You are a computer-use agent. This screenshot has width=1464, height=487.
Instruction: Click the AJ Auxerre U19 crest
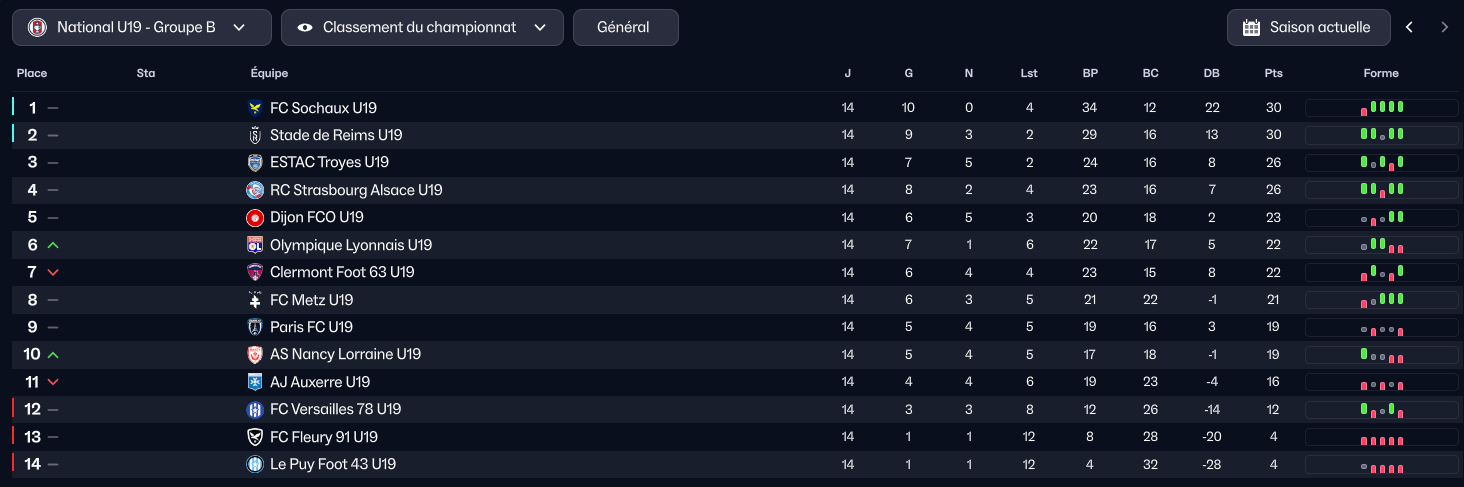pos(254,382)
